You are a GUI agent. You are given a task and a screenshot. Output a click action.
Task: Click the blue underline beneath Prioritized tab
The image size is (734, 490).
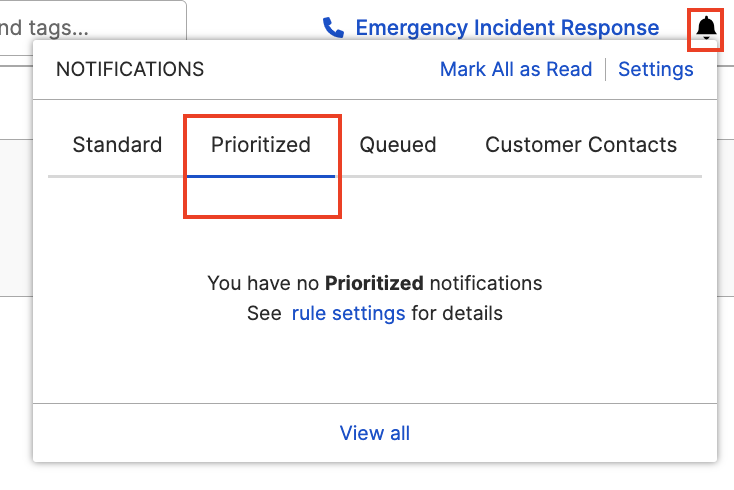coord(261,176)
